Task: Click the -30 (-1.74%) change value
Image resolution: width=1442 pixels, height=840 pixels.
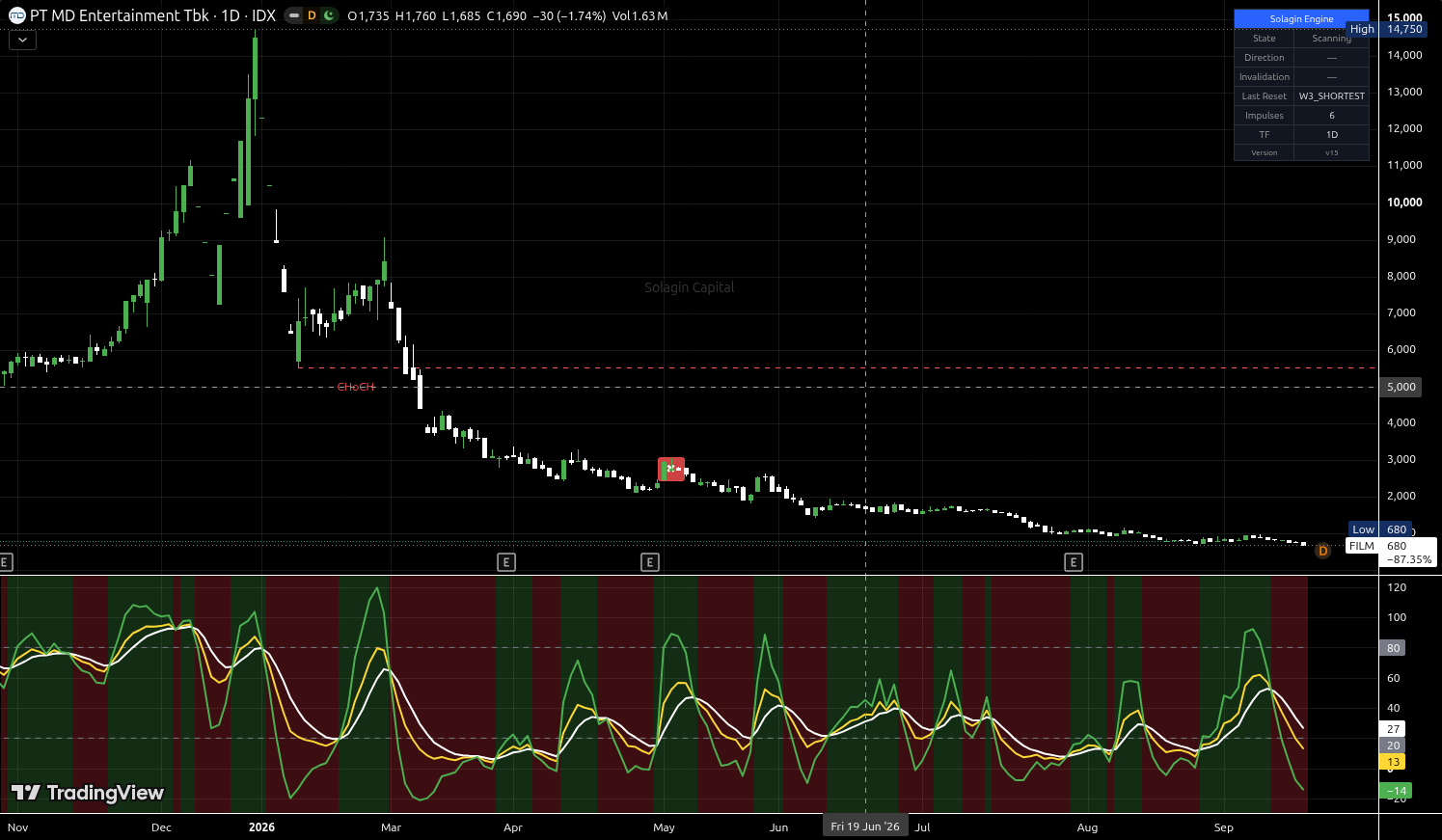Action: [569, 16]
